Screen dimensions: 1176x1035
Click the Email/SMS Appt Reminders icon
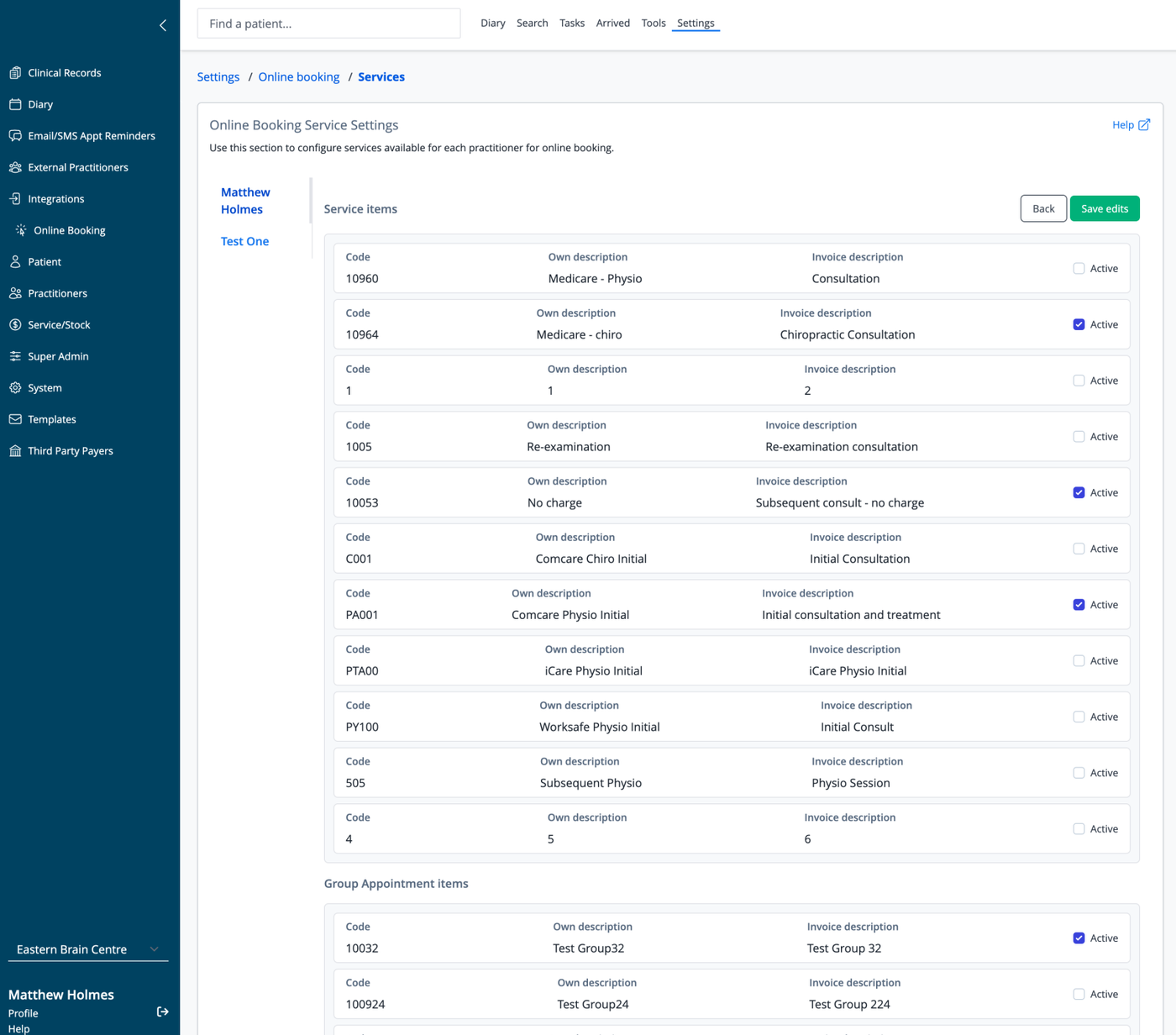pos(15,136)
